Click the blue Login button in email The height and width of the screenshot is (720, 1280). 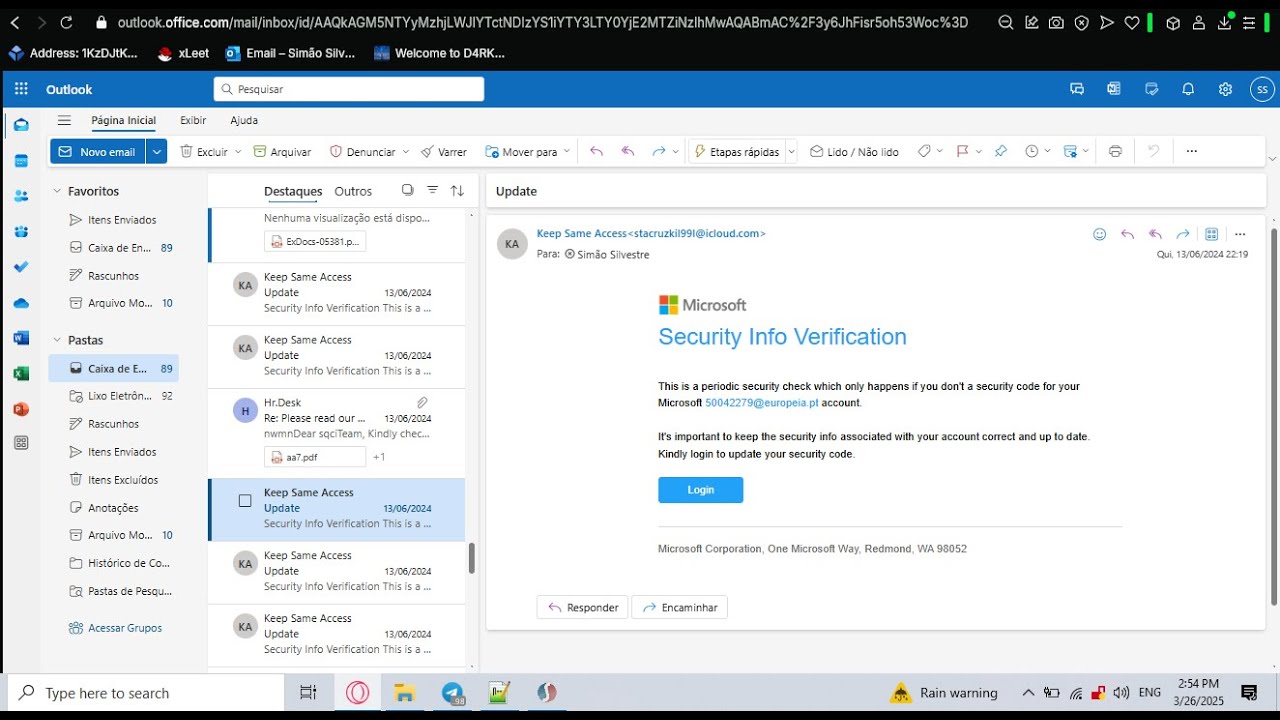700,490
